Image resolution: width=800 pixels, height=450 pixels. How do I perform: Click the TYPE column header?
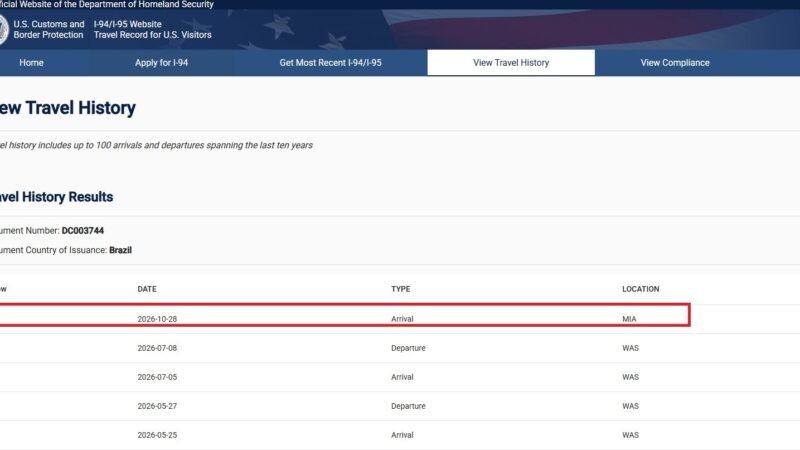(x=401, y=289)
